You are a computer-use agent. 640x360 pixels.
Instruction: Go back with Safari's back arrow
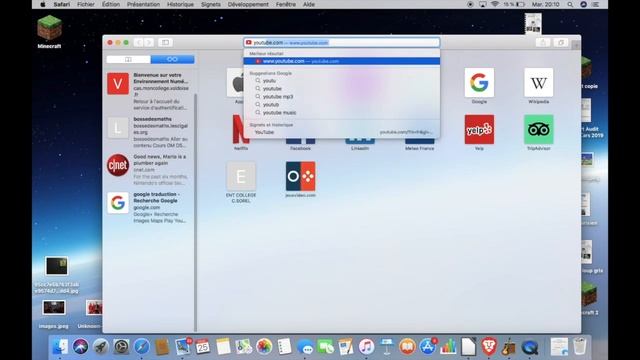(x=139, y=42)
